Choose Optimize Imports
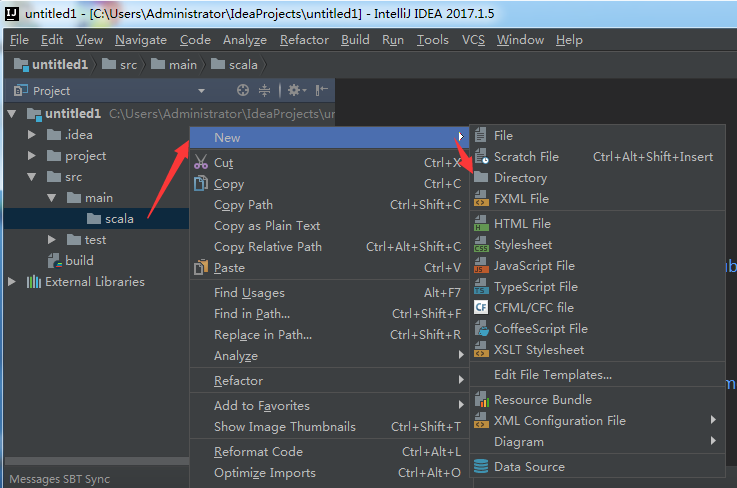 coord(329,472)
